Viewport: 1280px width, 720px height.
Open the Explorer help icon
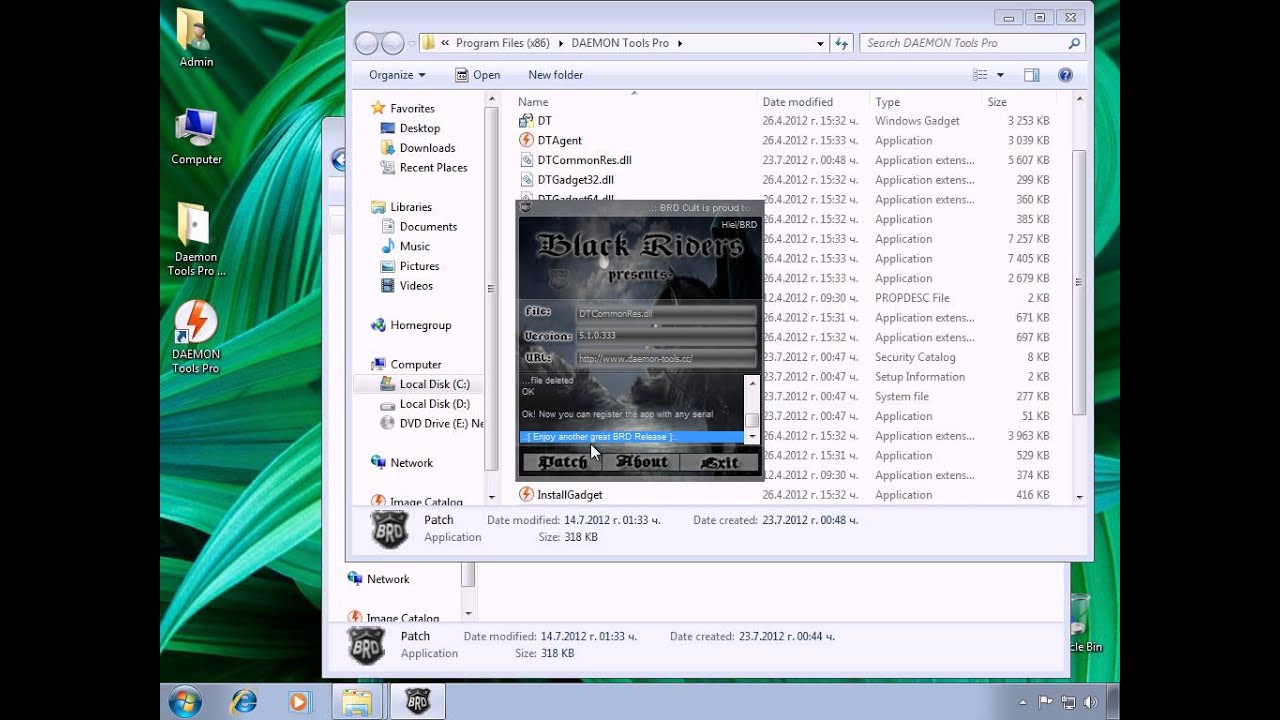point(1065,75)
